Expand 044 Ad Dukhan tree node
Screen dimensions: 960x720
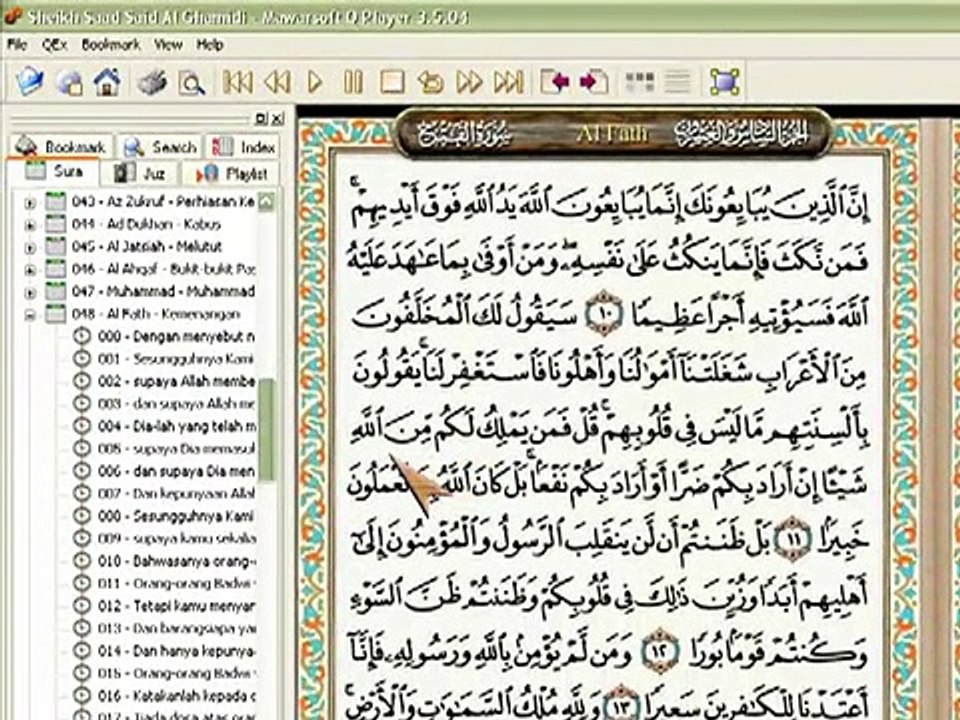[x=30, y=225]
